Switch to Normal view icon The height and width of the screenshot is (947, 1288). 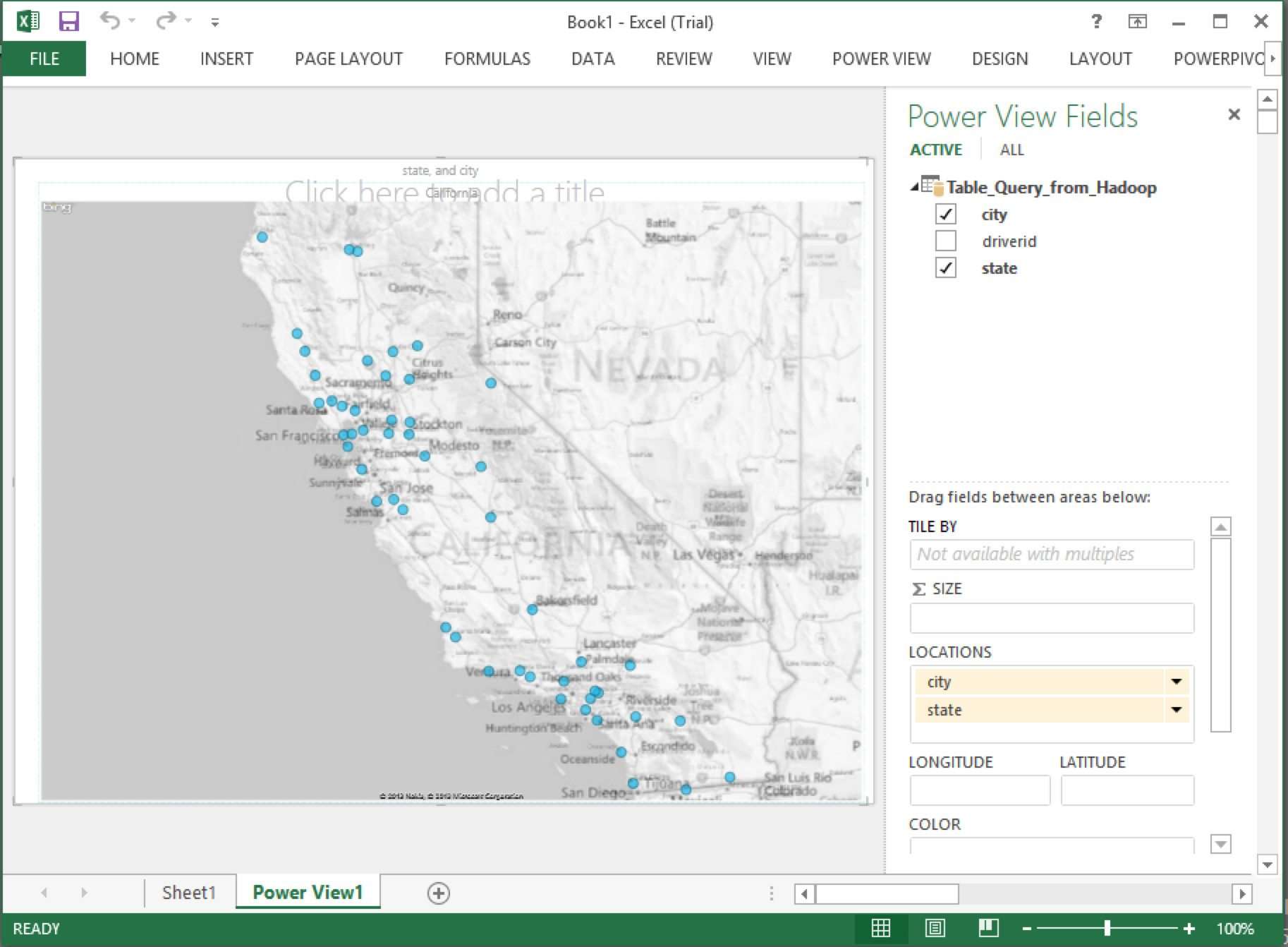(x=881, y=928)
